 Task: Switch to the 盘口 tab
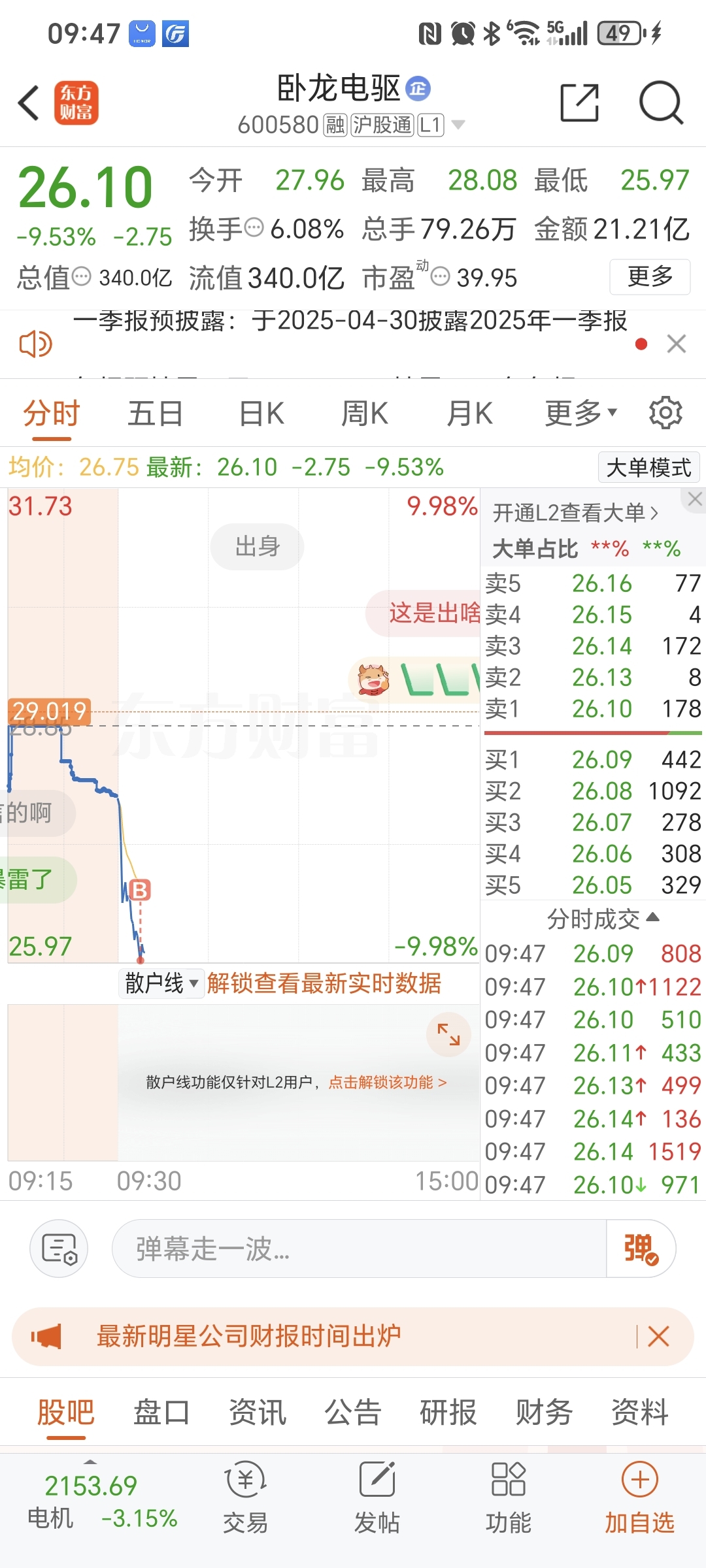[x=161, y=1412]
